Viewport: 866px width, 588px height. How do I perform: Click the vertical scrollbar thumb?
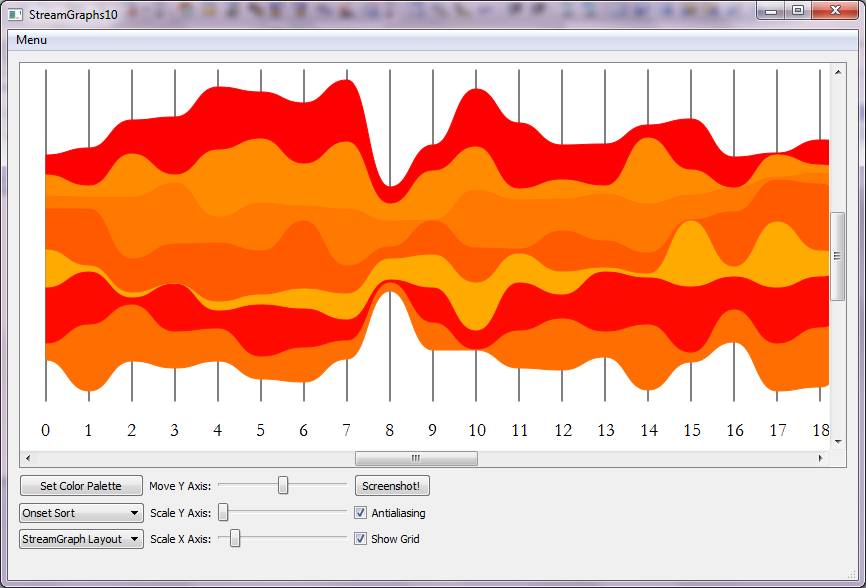[838, 256]
